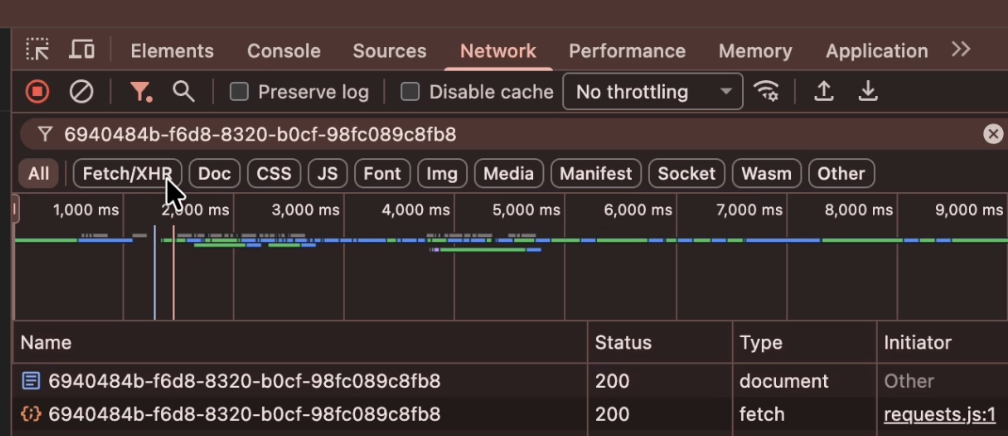Clear the filter text field
This screenshot has width=1008, height=436.
point(992,134)
